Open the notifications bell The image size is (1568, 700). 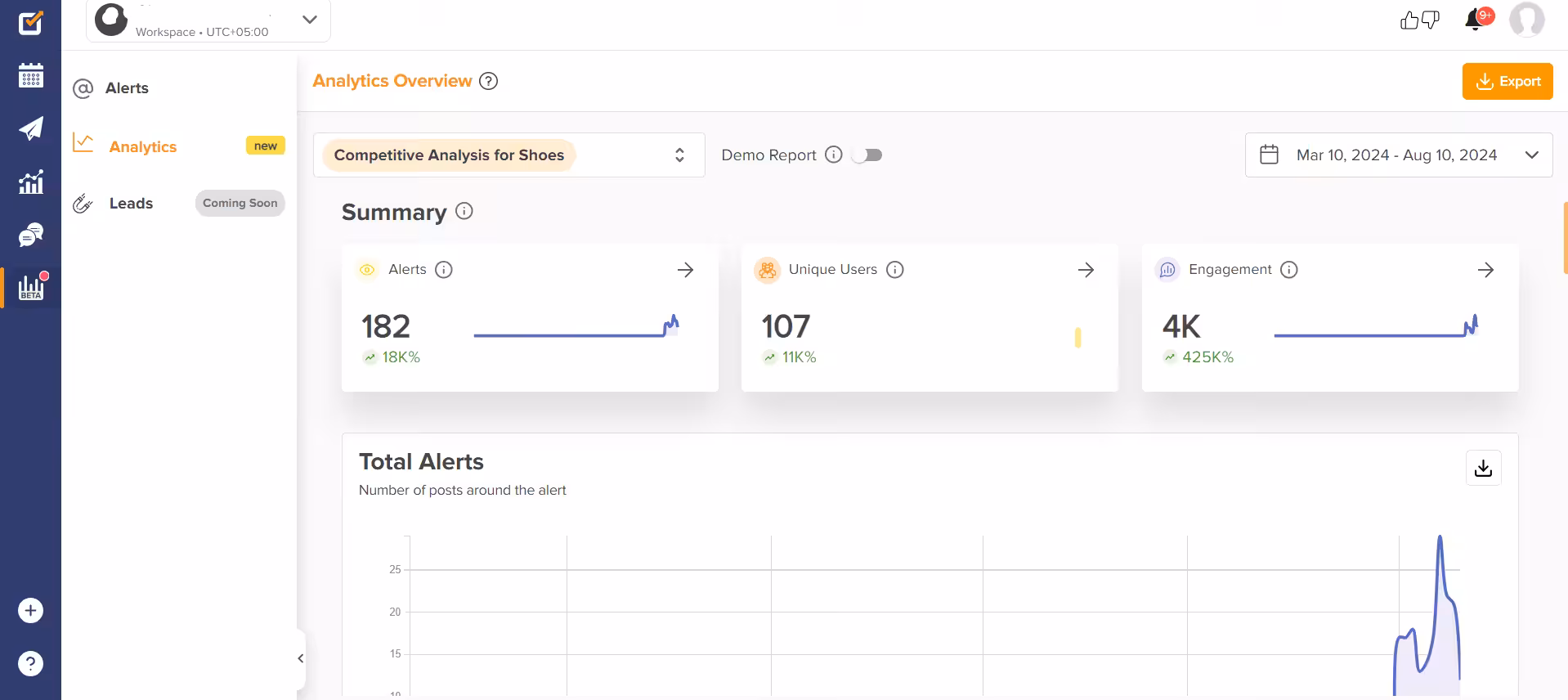coord(1476,19)
